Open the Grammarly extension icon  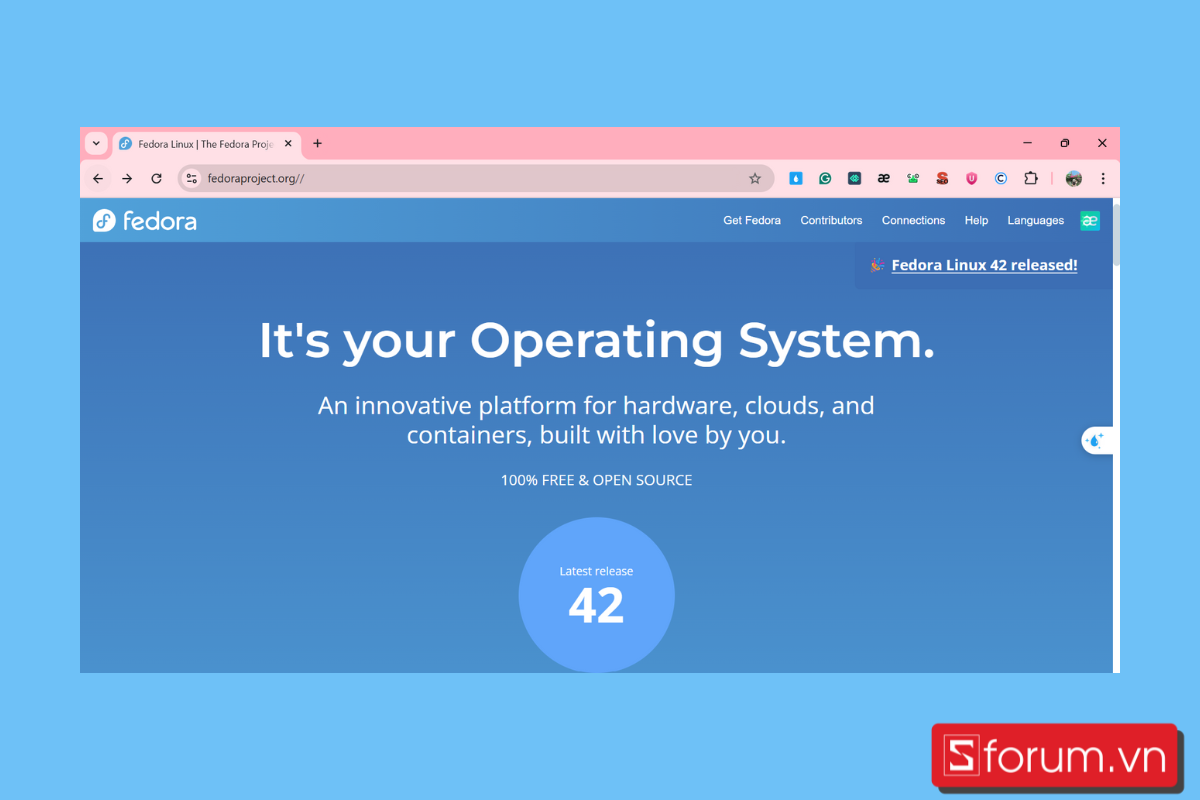pos(825,178)
